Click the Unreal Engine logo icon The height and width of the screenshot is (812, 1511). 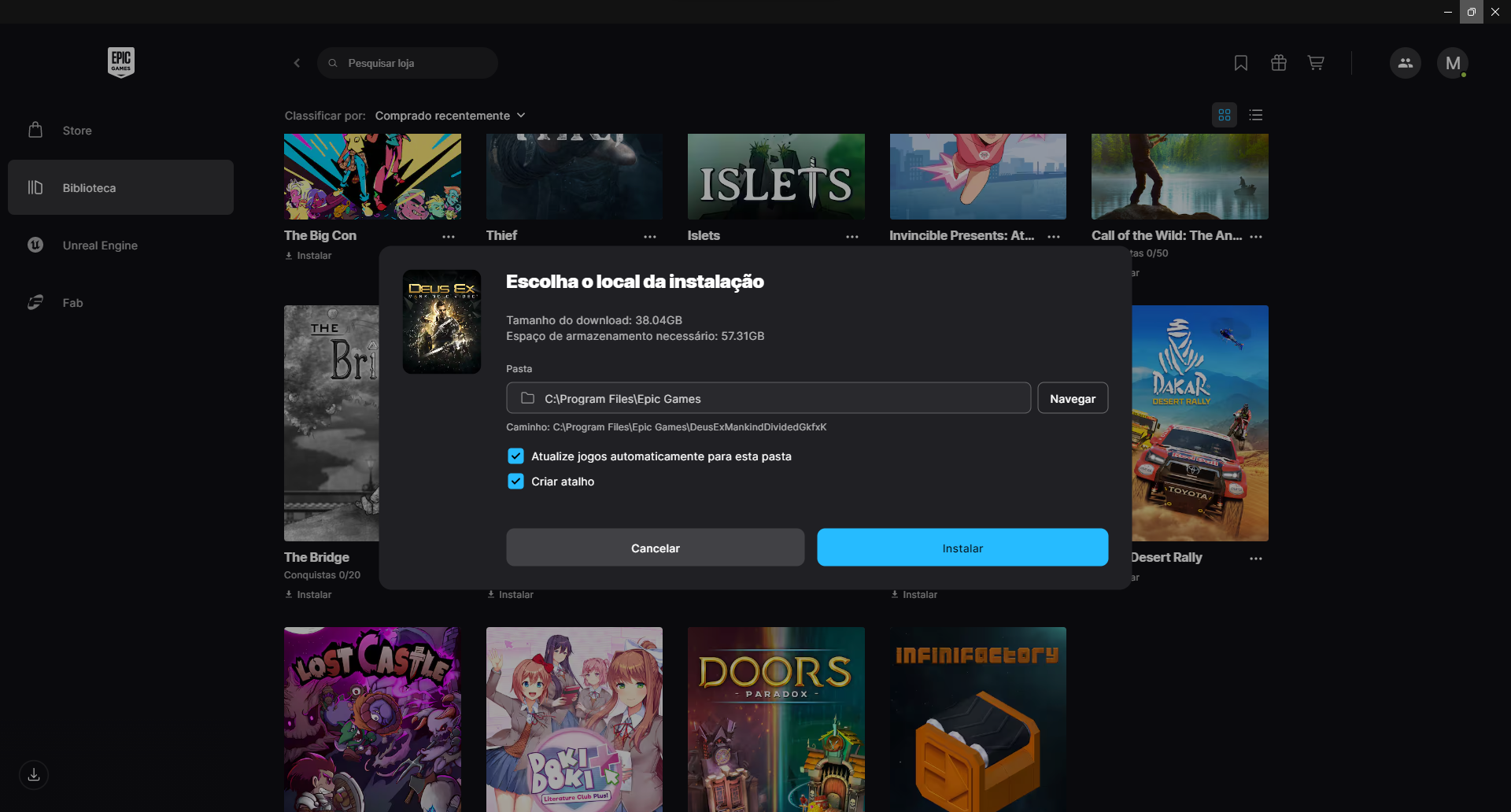pyautogui.click(x=35, y=245)
